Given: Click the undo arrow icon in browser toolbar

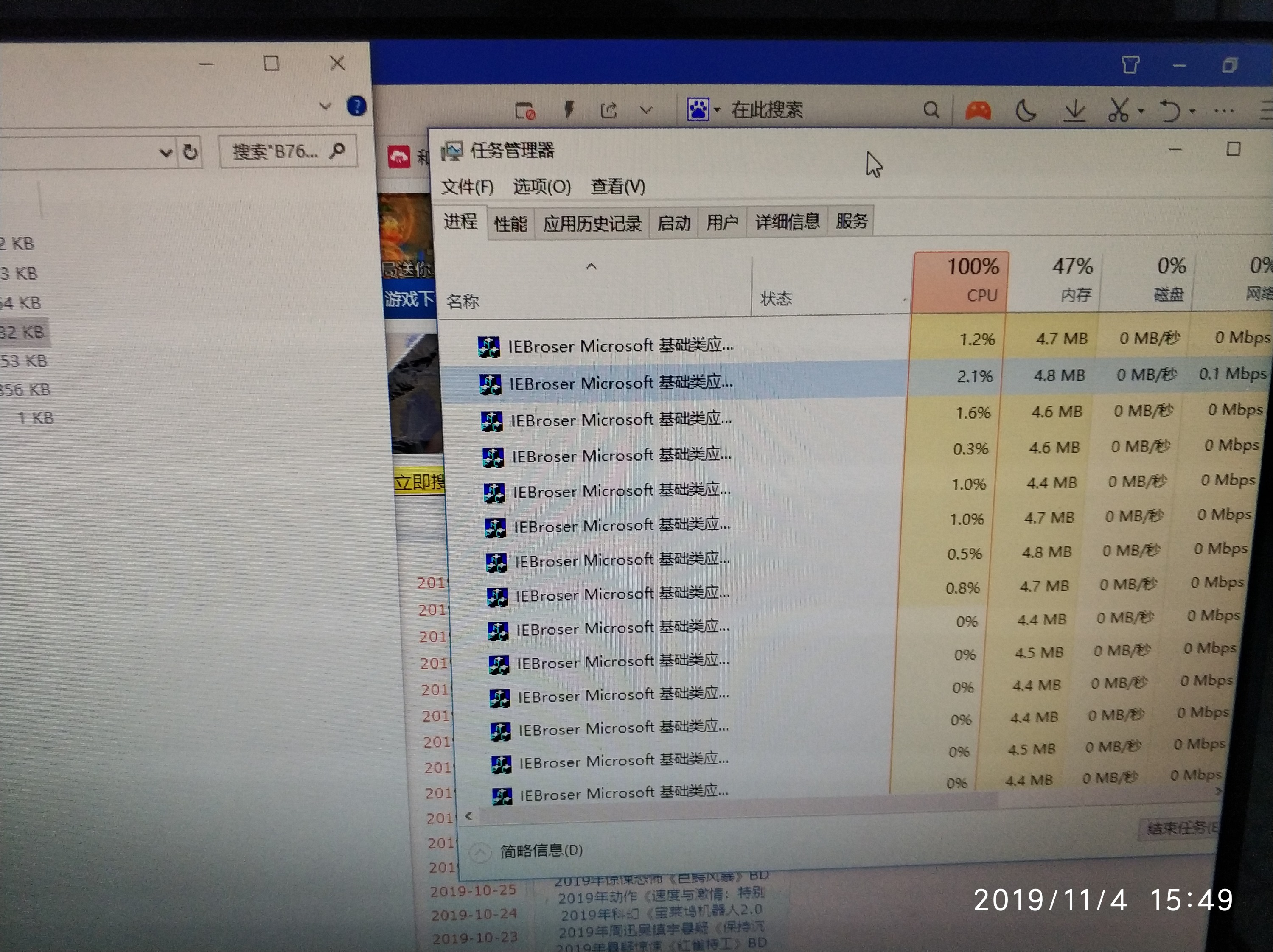Looking at the screenshot, I should (x=1169, y=109).
